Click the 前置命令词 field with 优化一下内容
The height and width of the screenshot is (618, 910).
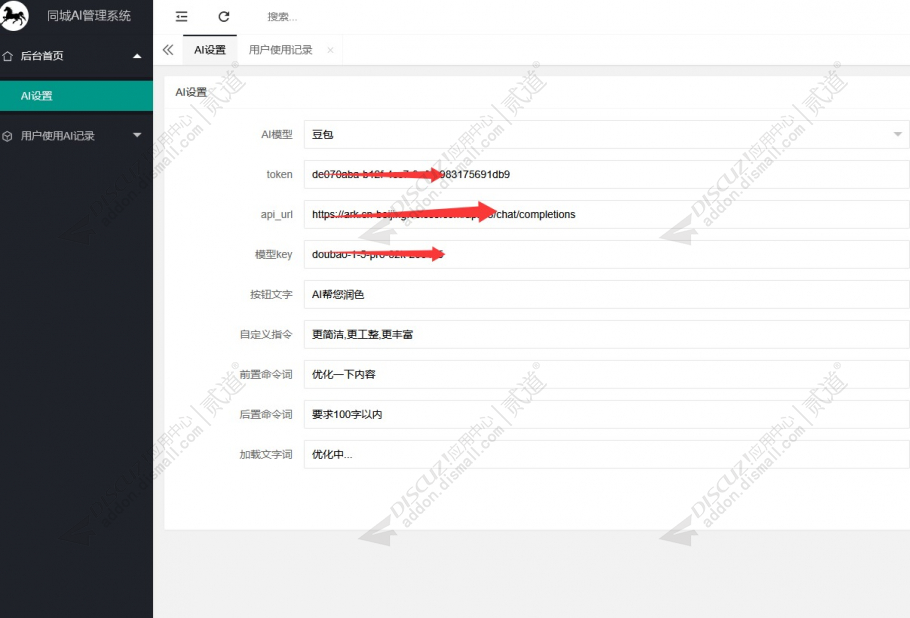(x=606, y=375)
